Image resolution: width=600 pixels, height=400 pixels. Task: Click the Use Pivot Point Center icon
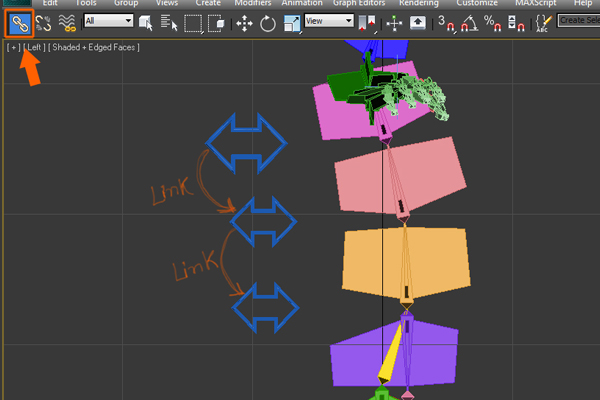367,23
